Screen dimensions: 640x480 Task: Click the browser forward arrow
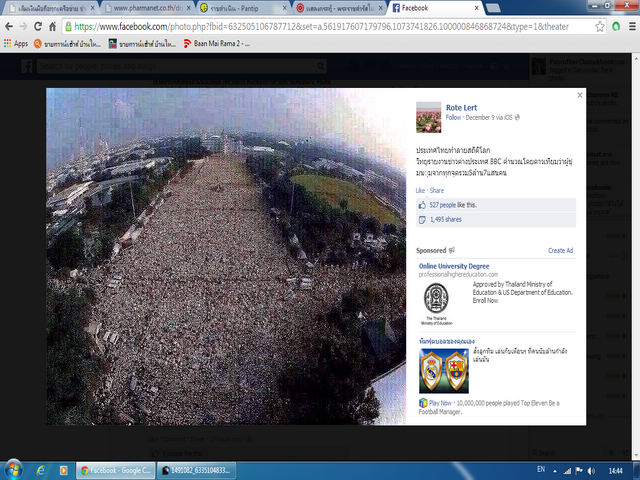click(x=23, y=27)
